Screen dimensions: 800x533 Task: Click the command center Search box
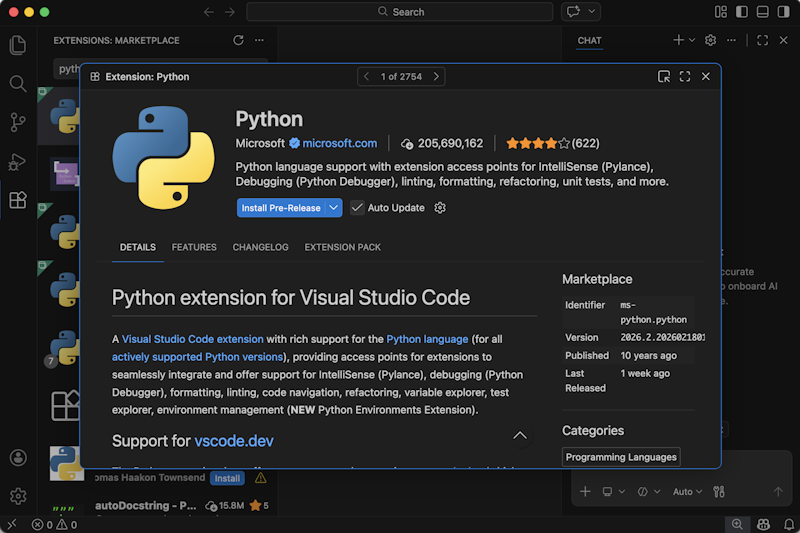click(399, 12)
